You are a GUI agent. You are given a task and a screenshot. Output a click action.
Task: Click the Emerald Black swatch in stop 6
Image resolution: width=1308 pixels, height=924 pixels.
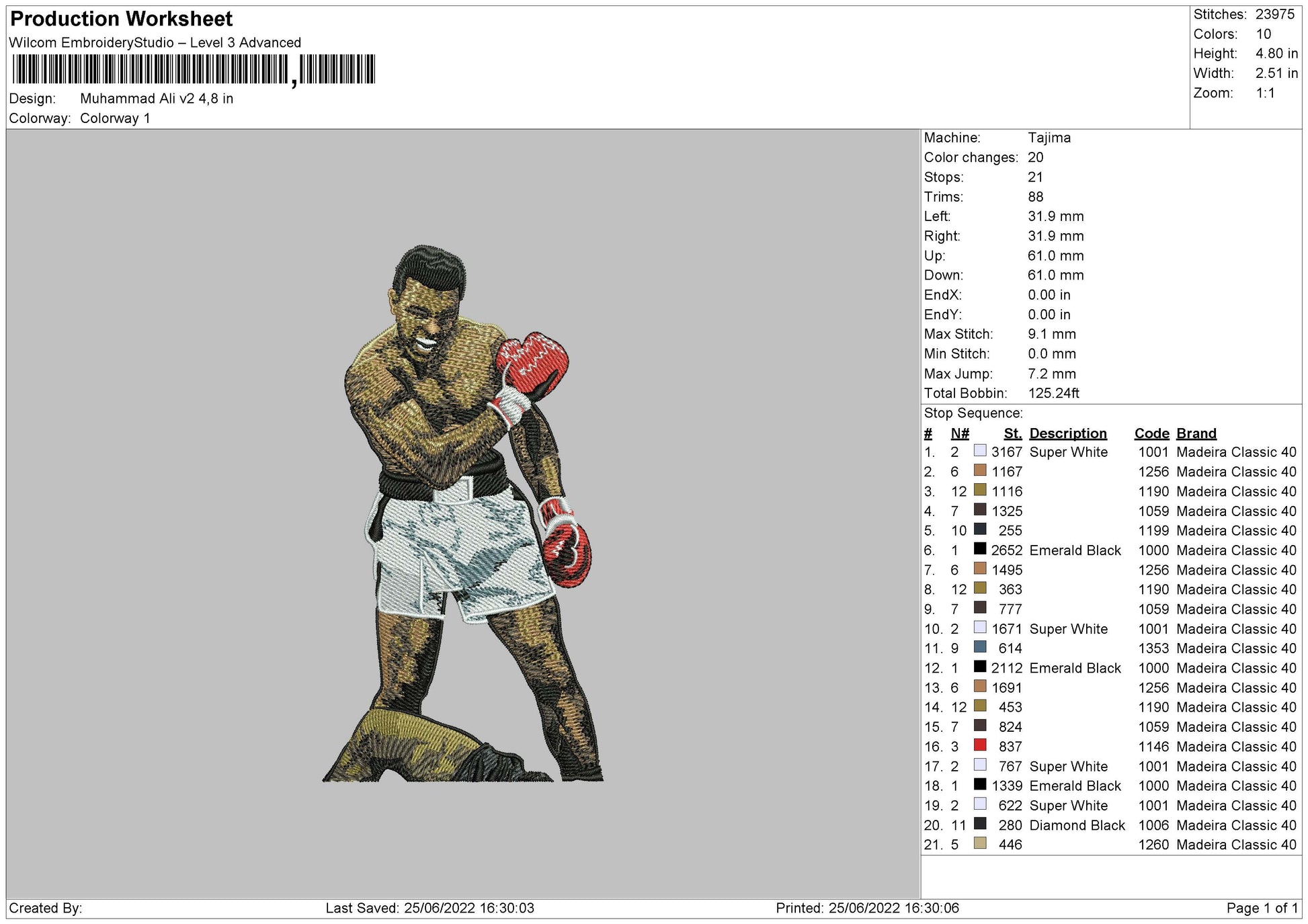(x=980, y=549)
